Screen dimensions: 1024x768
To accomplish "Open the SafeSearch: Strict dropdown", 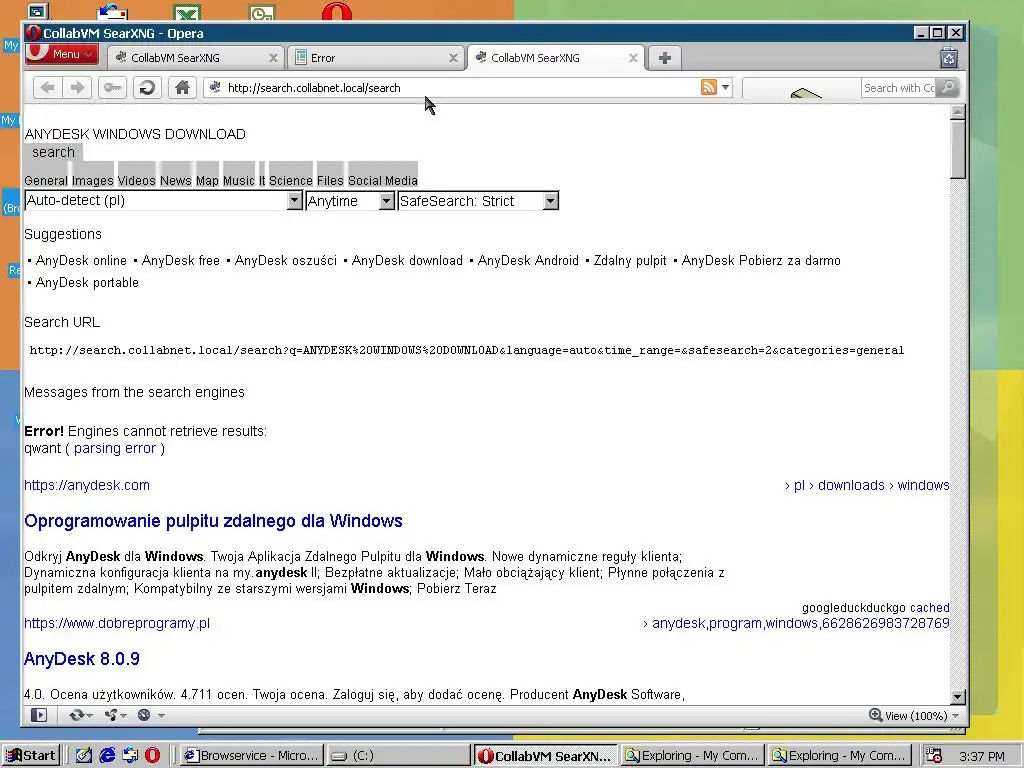I will (478, 200).
